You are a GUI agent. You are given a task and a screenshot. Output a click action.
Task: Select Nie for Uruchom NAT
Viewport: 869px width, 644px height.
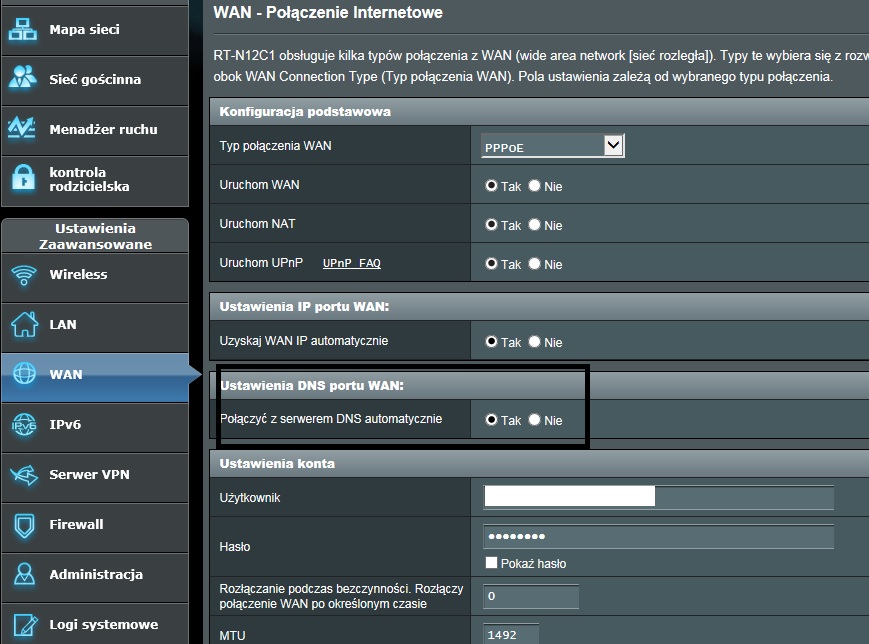tap(534, 224)
